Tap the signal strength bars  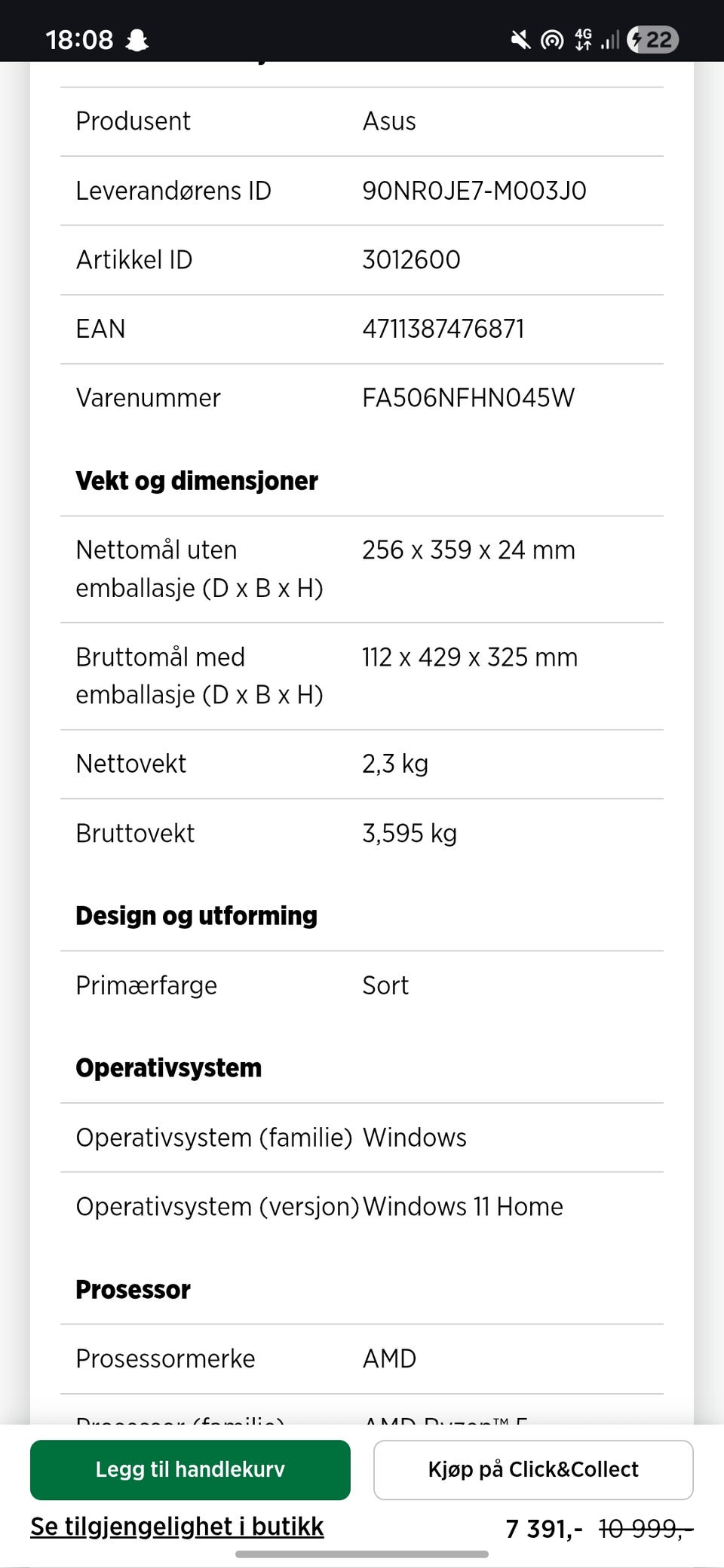coord(610,39)
